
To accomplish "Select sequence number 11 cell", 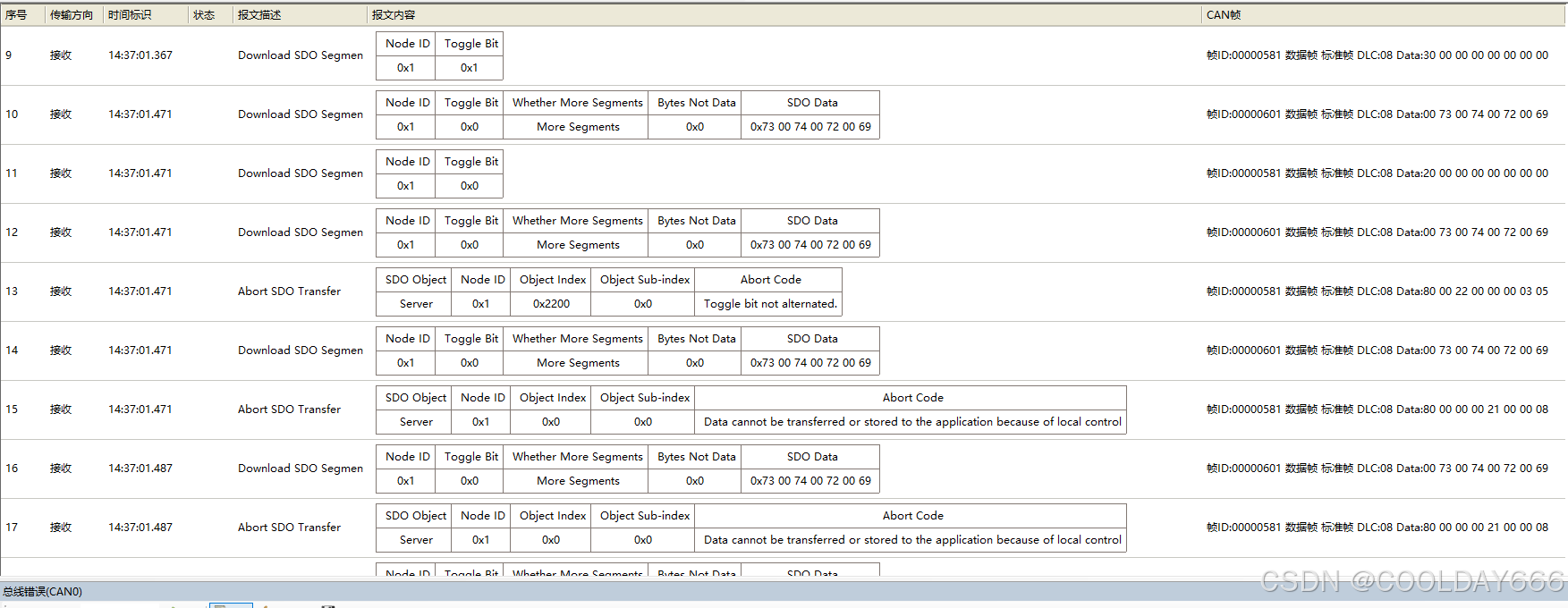I will (x=12, y=173).
